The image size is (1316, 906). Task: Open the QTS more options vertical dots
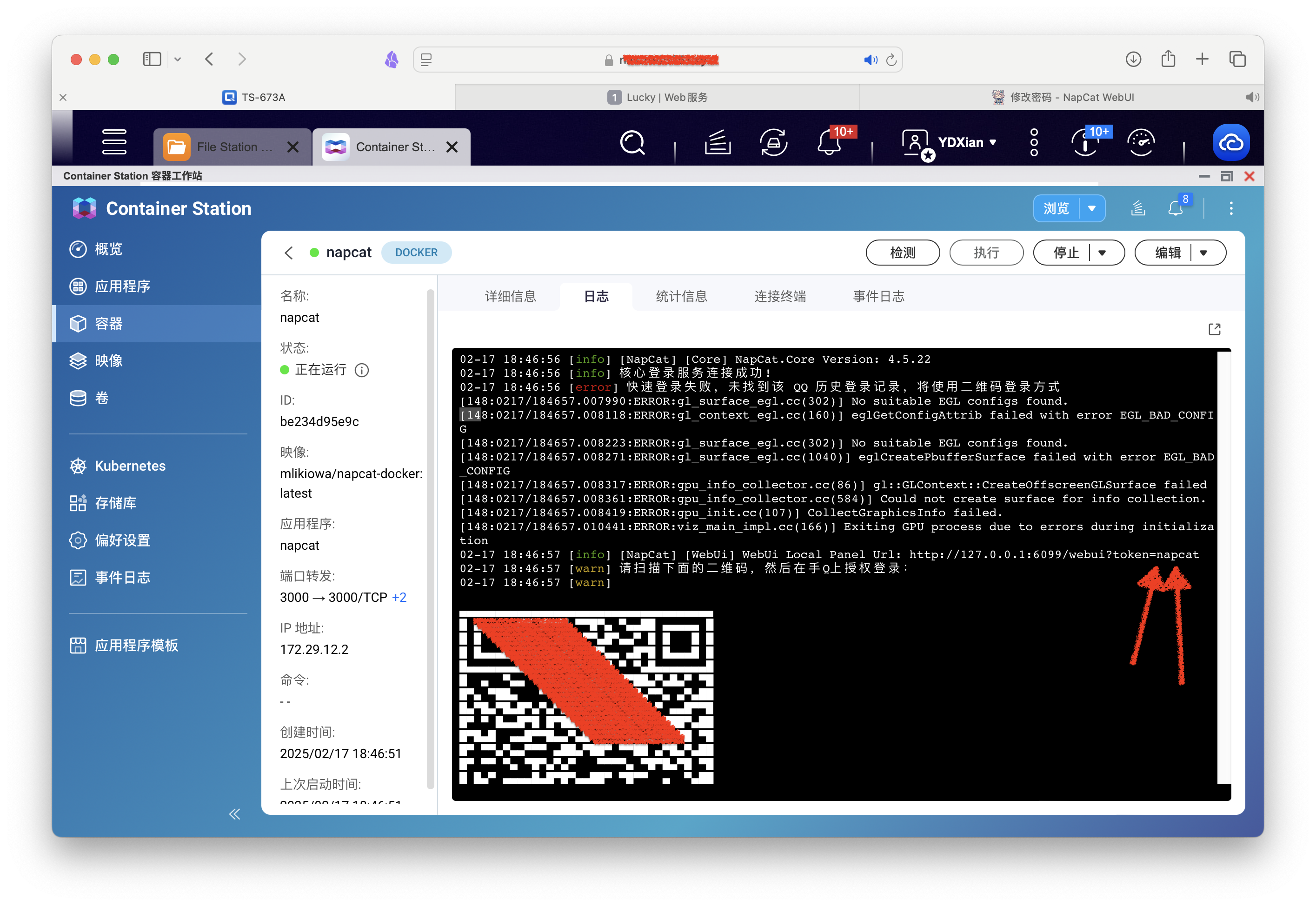[1033, 142]
